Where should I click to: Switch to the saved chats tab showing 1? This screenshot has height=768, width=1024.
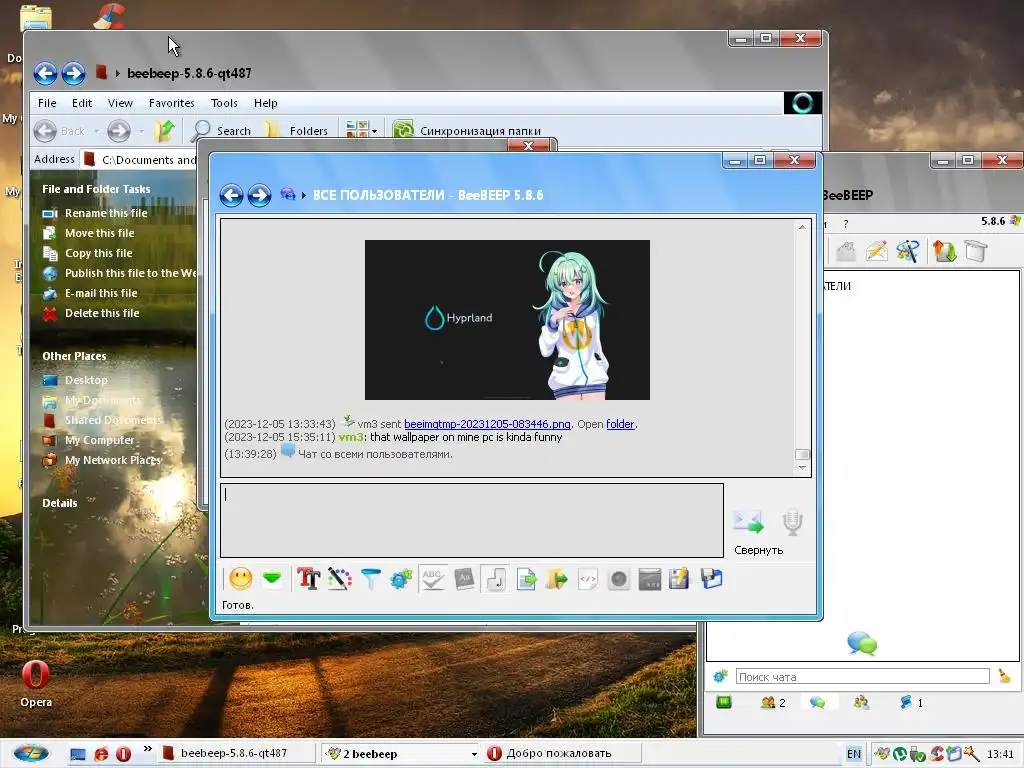coord(912,703)
